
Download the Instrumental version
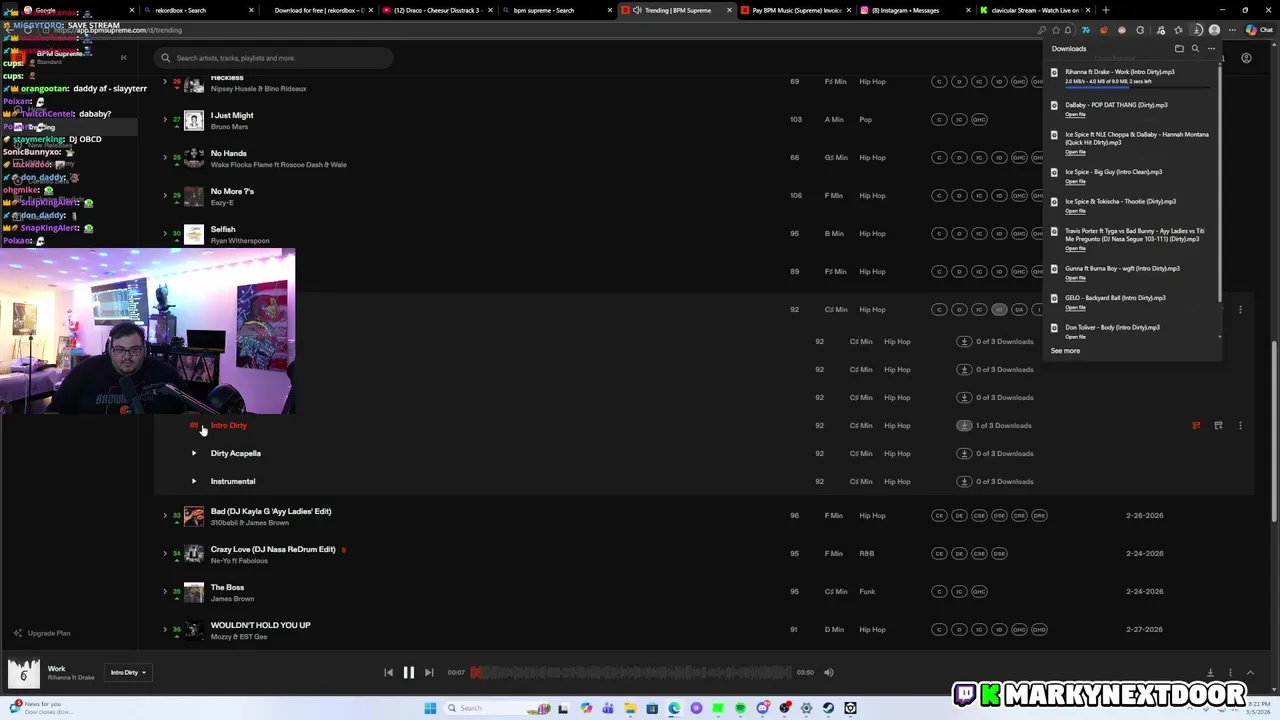pyautogui.click(x=964, y=481)
